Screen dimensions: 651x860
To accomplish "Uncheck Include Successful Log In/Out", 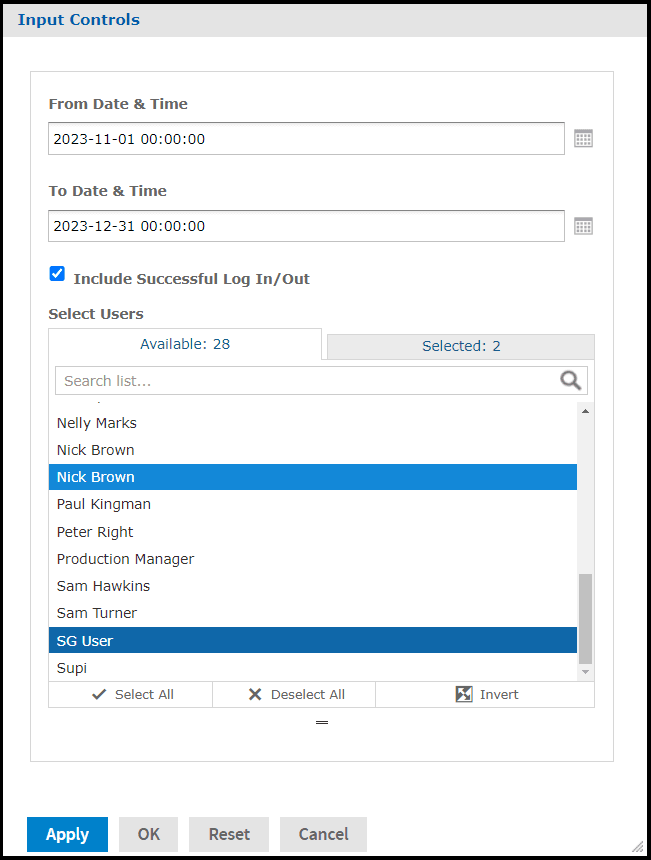I will pyautogui.click(x=57, y=273).
